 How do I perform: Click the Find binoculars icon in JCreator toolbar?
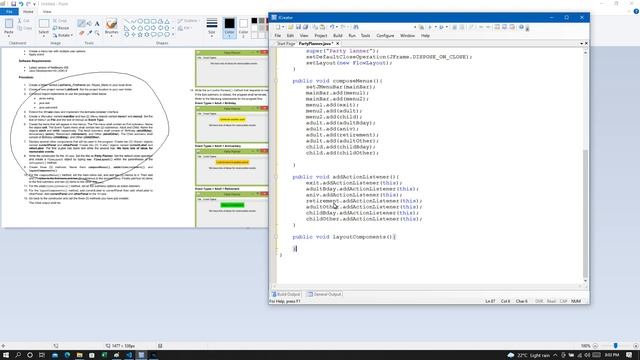point(356,27)
